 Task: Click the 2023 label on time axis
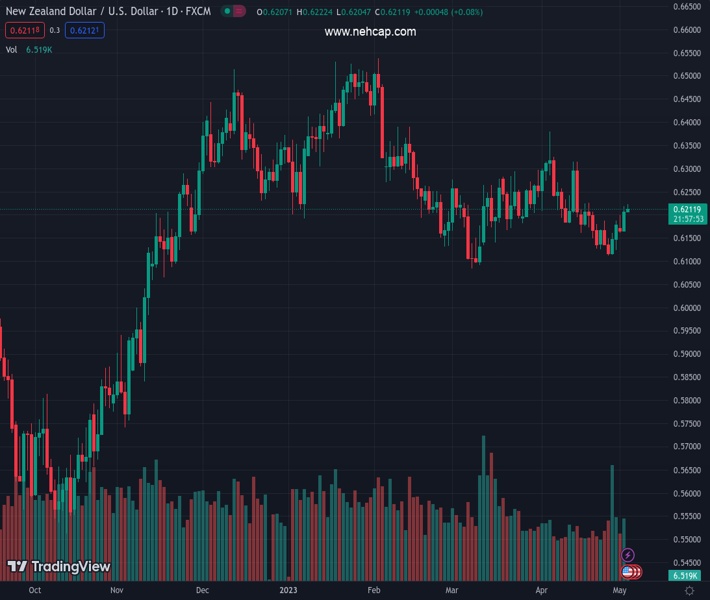pos(288,591)
